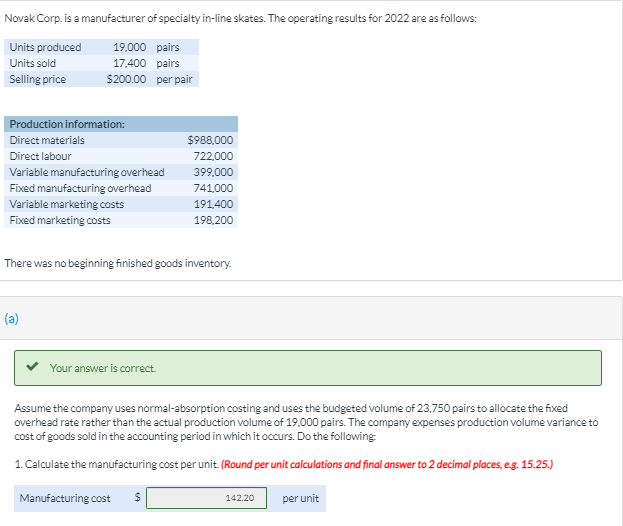The height and width of the screenshot is (526, 623).
Task: Select the '198,200' fixed marketing value
Action: click(213, 220)
